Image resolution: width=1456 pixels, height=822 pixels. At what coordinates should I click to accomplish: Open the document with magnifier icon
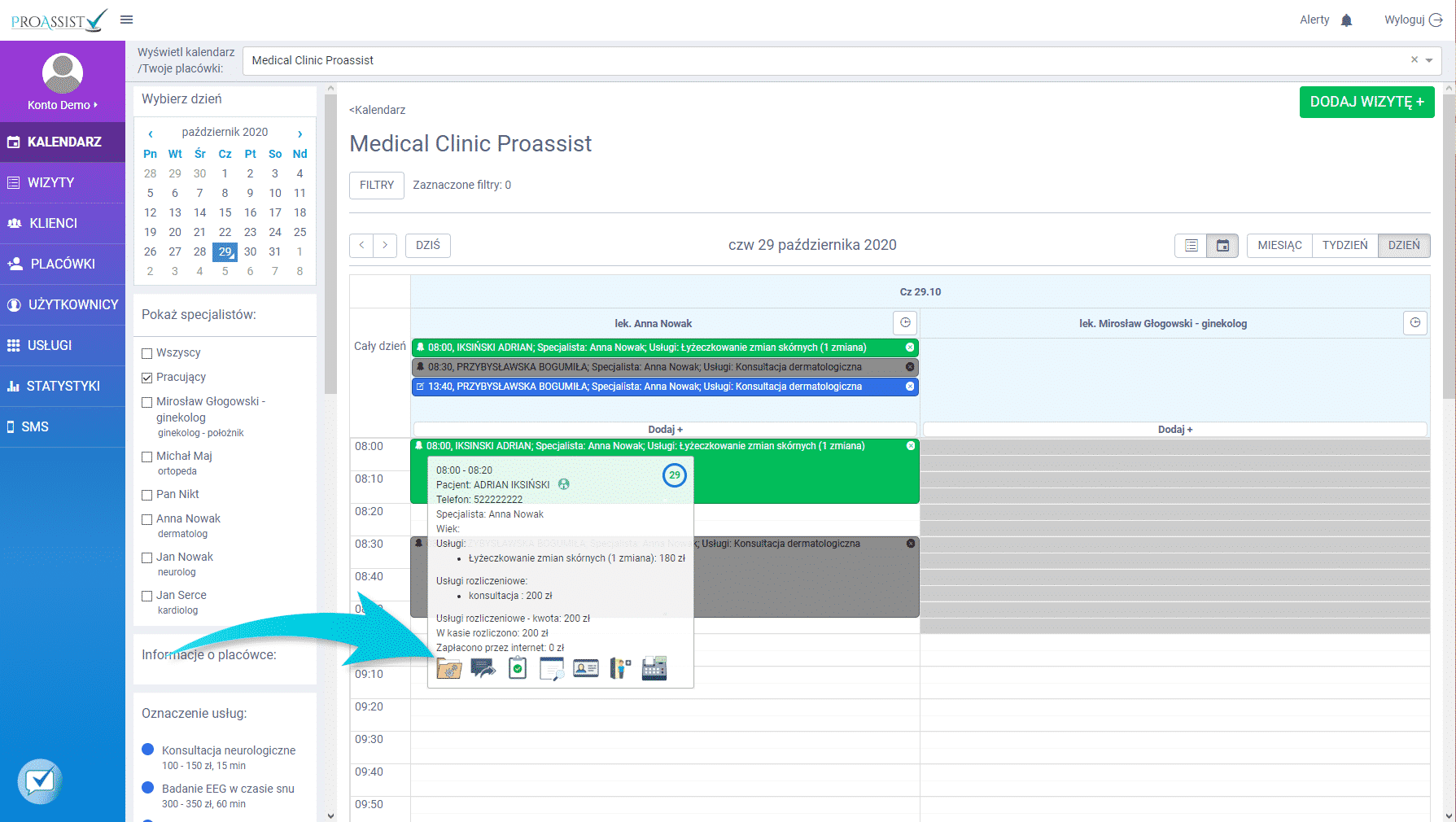[x=552, y=668]
